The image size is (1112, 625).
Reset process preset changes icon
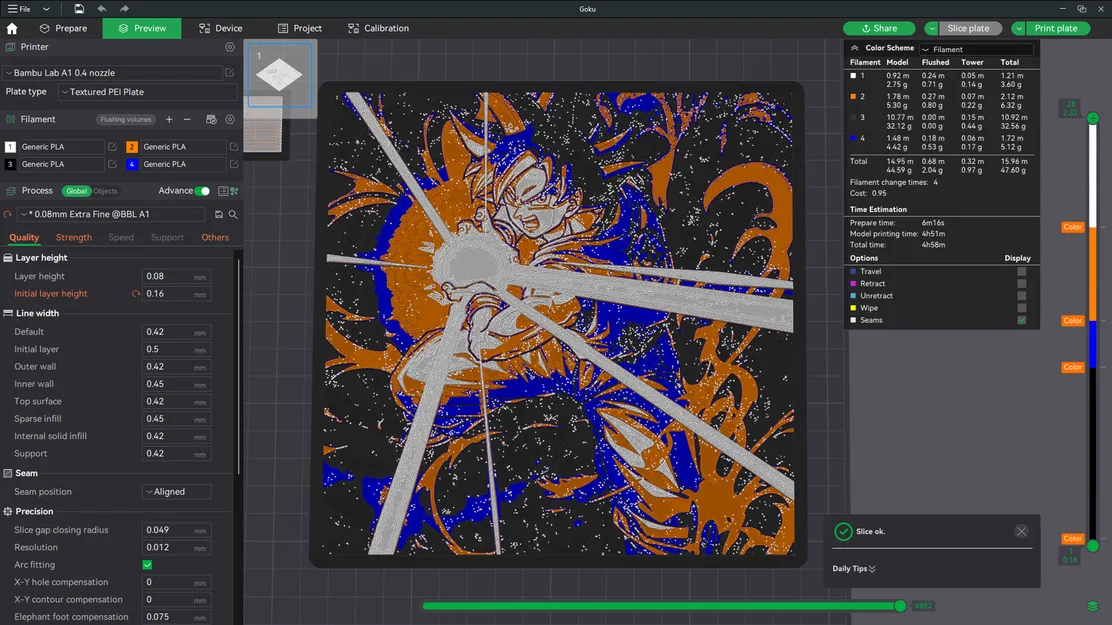click(8, 214)
